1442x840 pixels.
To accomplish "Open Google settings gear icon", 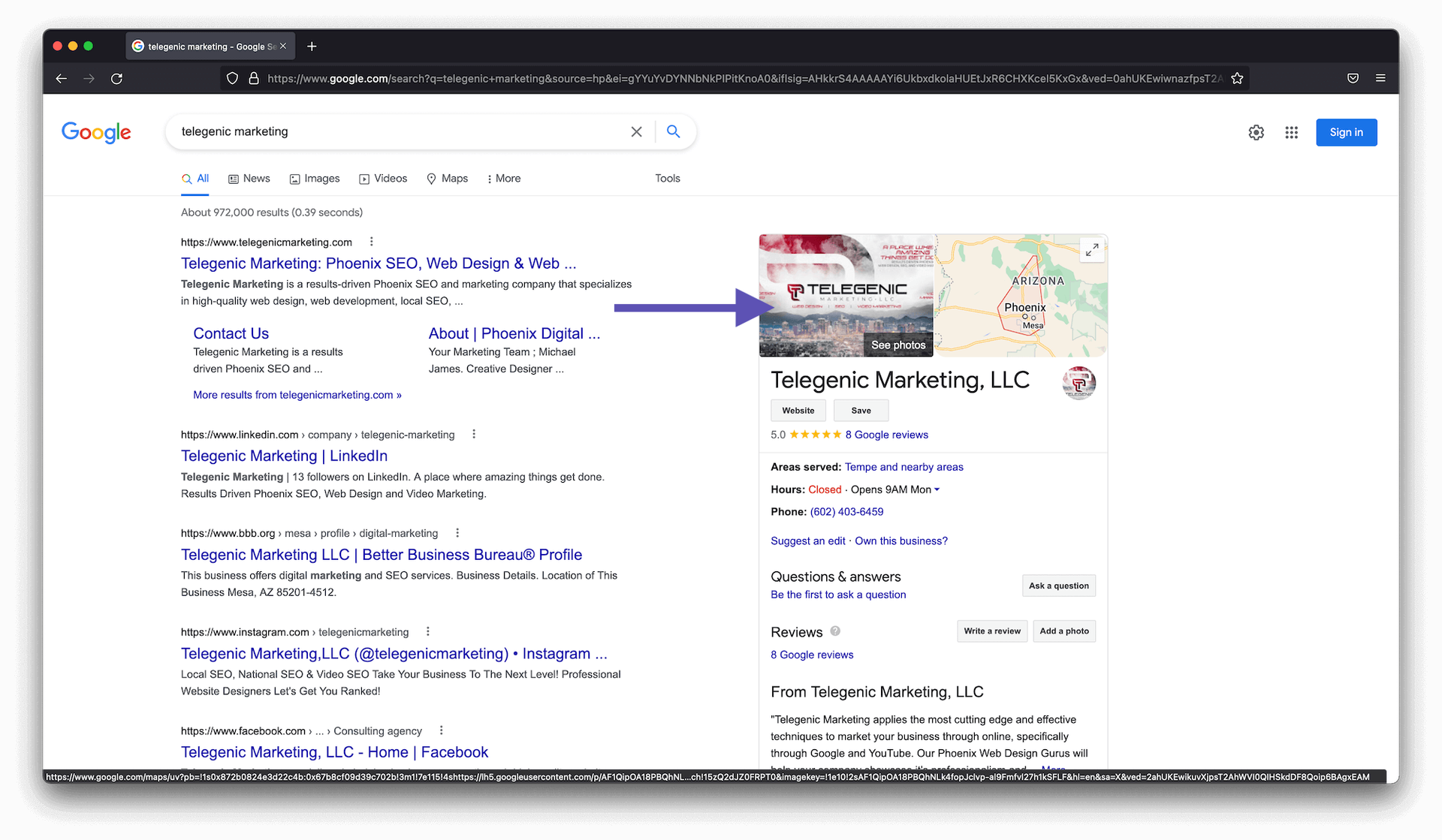I will click(x=1256, y=132).
